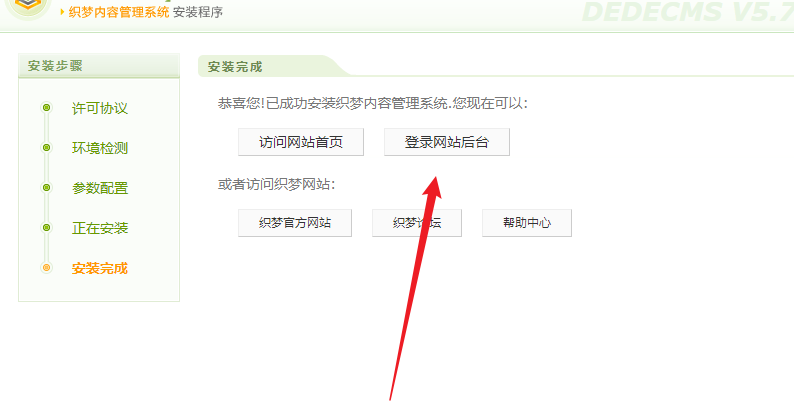Click the green bullet beside 许可协议
The image size is (794, 409).
(x=47, y=107)
